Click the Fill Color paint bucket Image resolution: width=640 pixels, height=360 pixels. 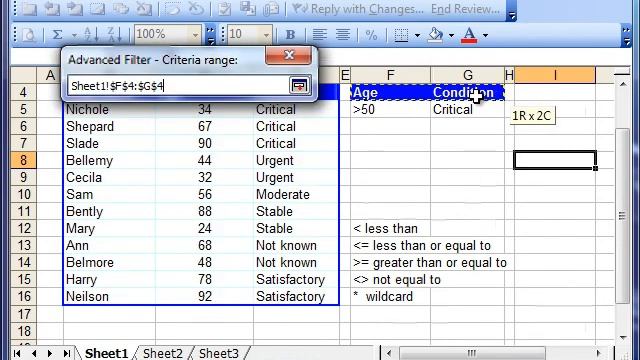(x=435, y=35)
